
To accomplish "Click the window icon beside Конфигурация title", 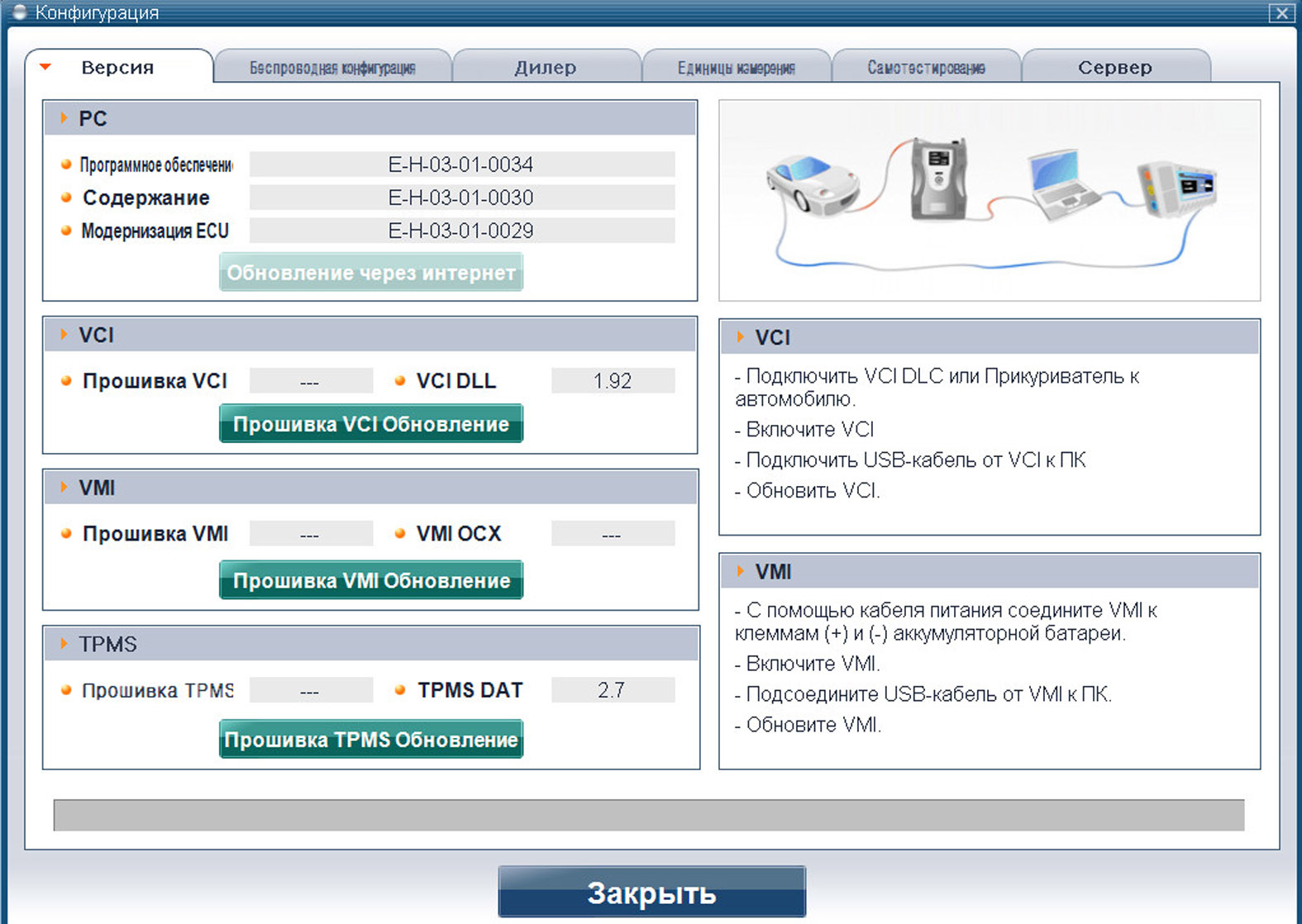I will coord(20,12).
